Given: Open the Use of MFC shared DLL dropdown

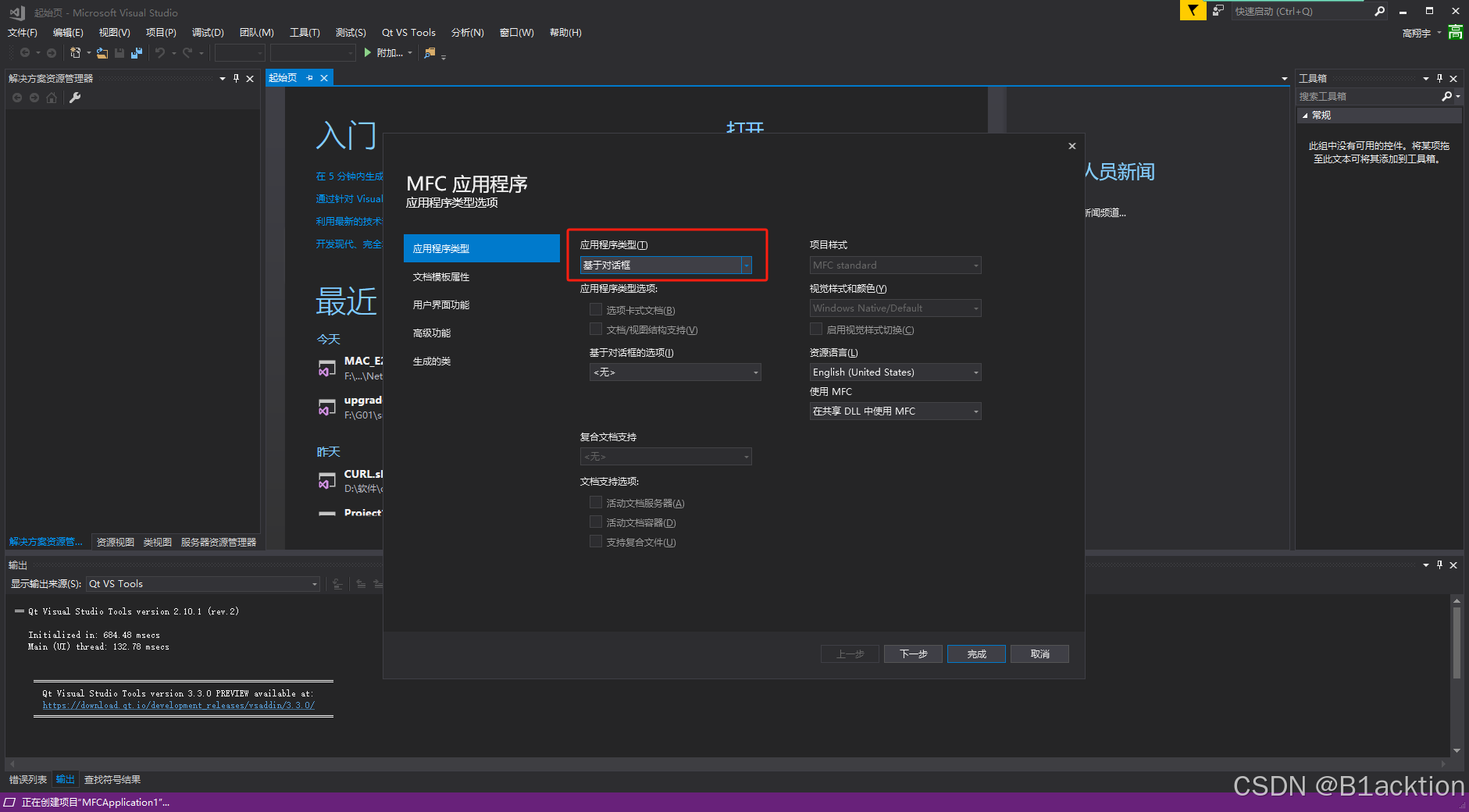Looking at the screenshot, I should click(x=896, y=411).
